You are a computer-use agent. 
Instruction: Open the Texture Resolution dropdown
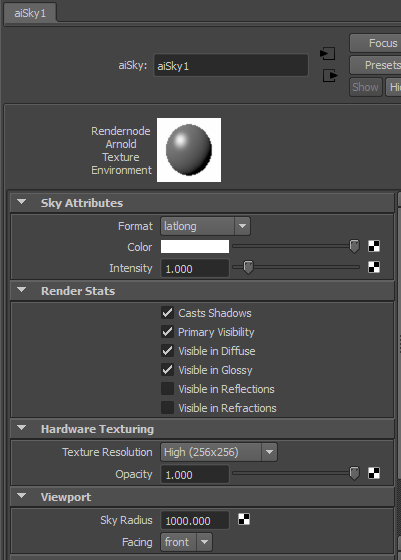click(x=219, y=452)
